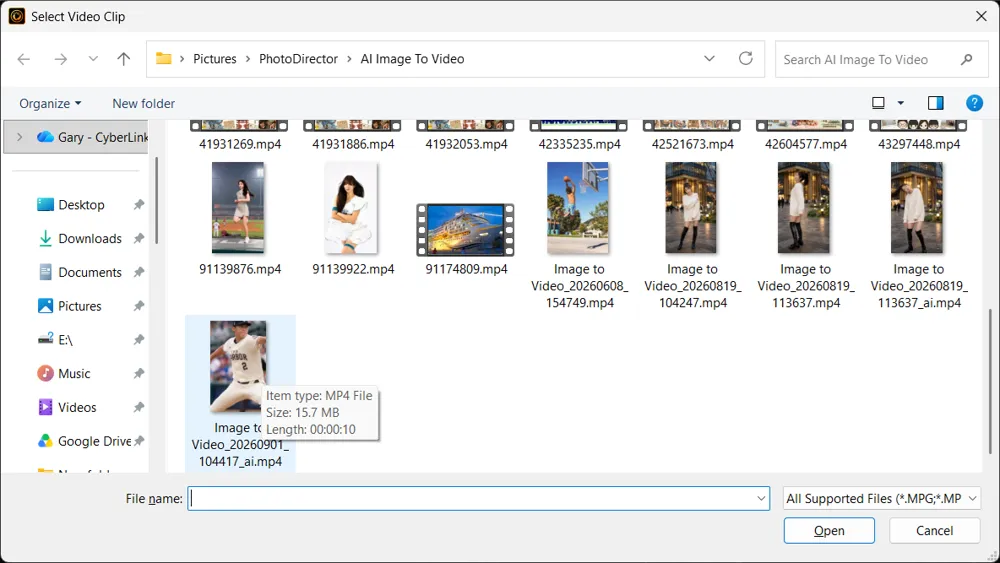
Task: Open the help button
Action: tap(974, 103)
